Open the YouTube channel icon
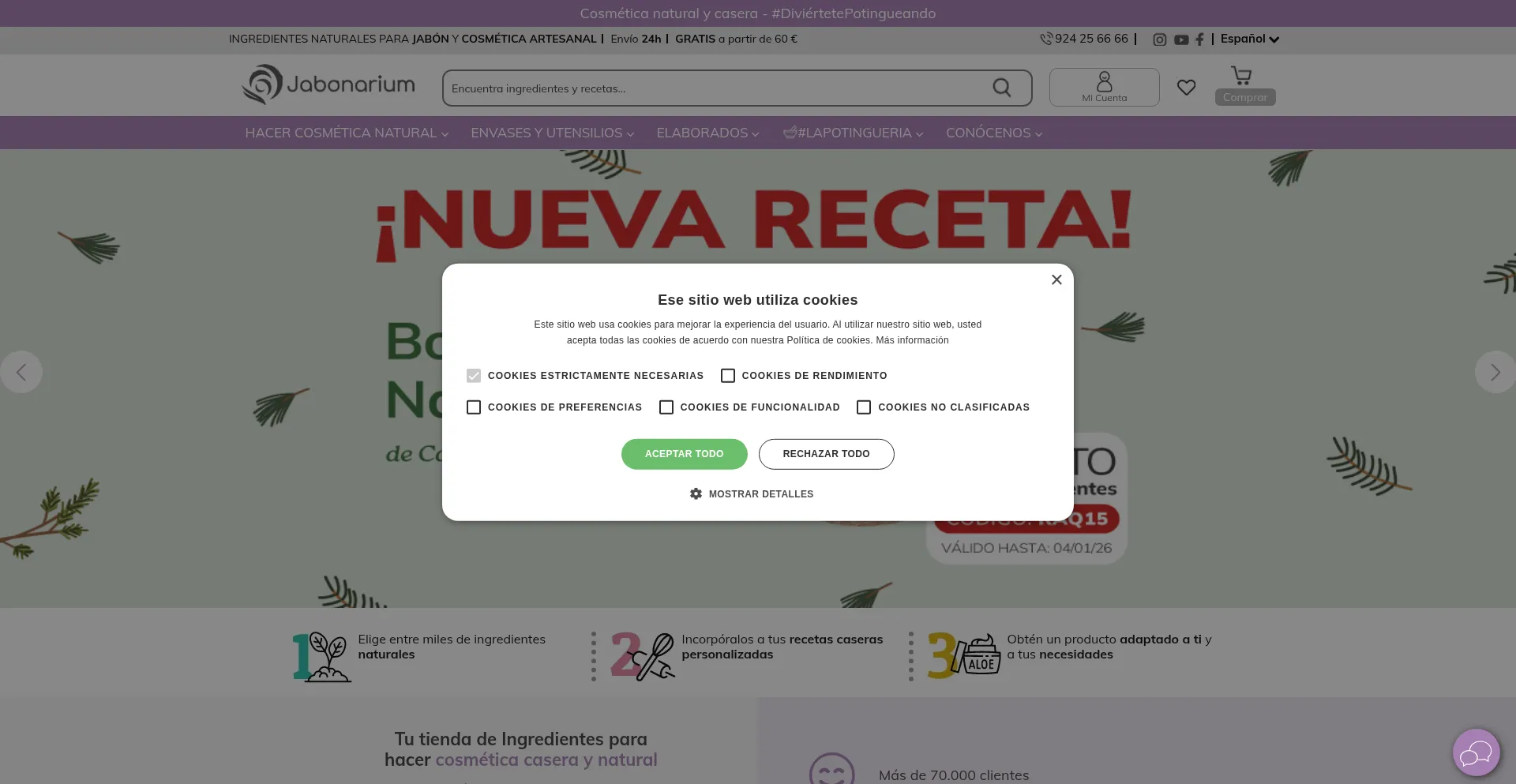 tap(1180, 39)
